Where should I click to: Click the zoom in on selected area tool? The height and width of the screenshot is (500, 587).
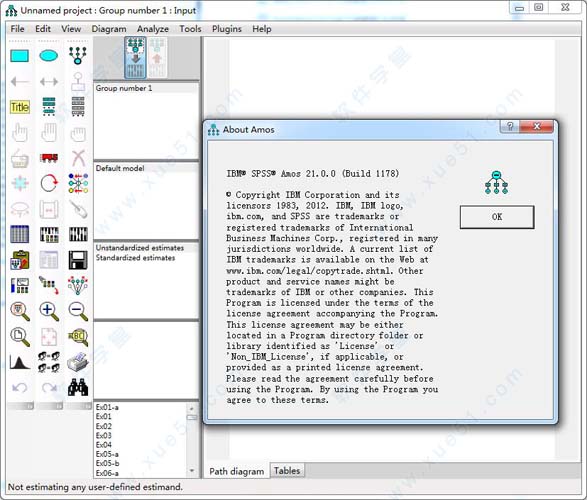tap(19, 311)
